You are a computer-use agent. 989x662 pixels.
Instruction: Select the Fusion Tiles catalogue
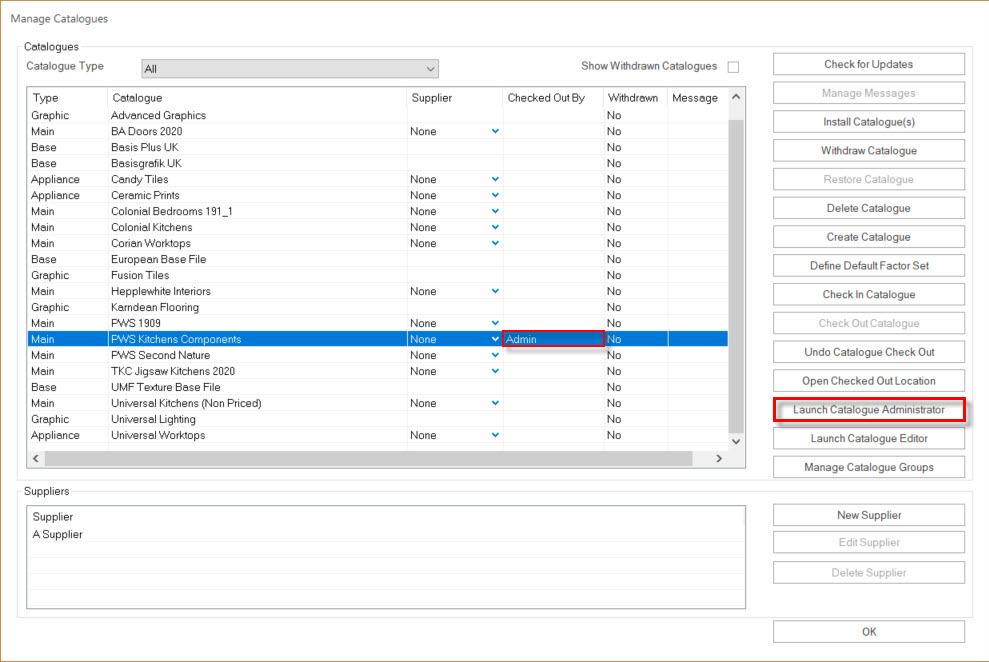click(378, 276)
